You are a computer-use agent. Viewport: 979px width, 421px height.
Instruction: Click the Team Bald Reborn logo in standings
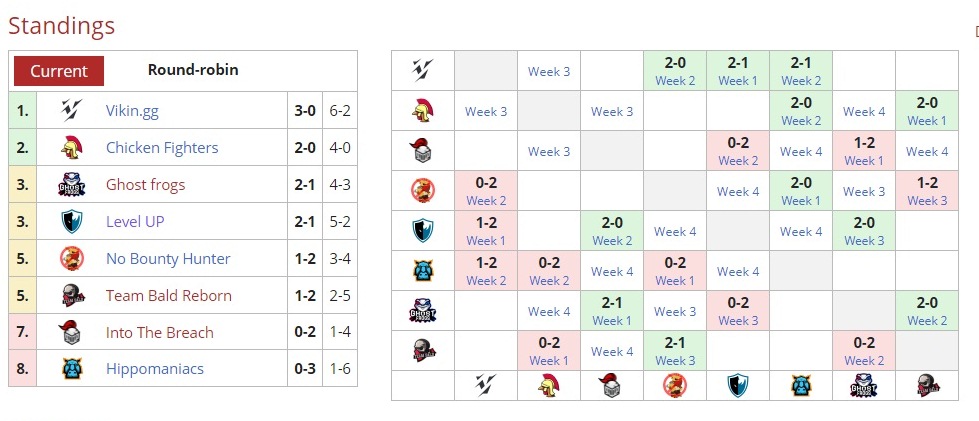(71, 296)
